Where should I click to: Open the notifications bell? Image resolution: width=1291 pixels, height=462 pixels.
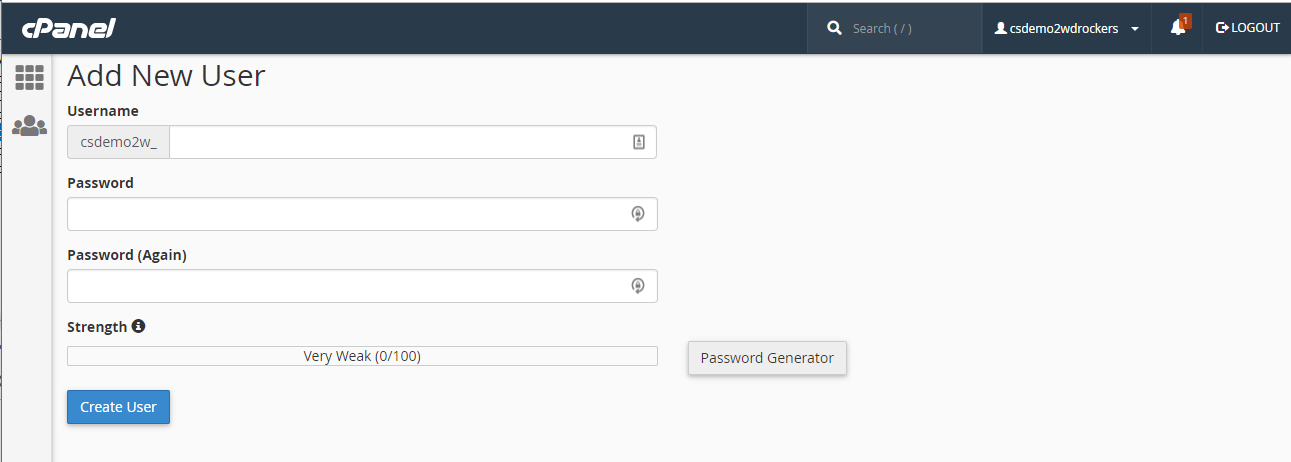[1178, 28]
